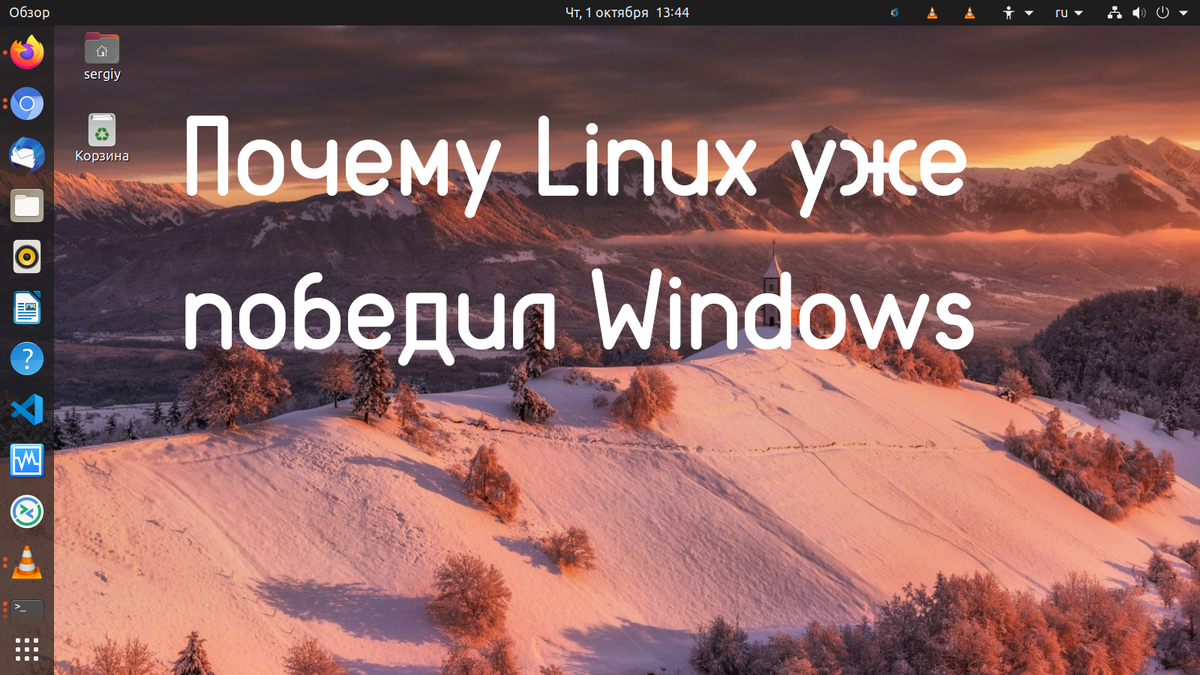The height and width of the screenshot is (675, 1200).
Task: Click the VLC tray icon beside blue swirl
Action: click(x=932, y=13)
